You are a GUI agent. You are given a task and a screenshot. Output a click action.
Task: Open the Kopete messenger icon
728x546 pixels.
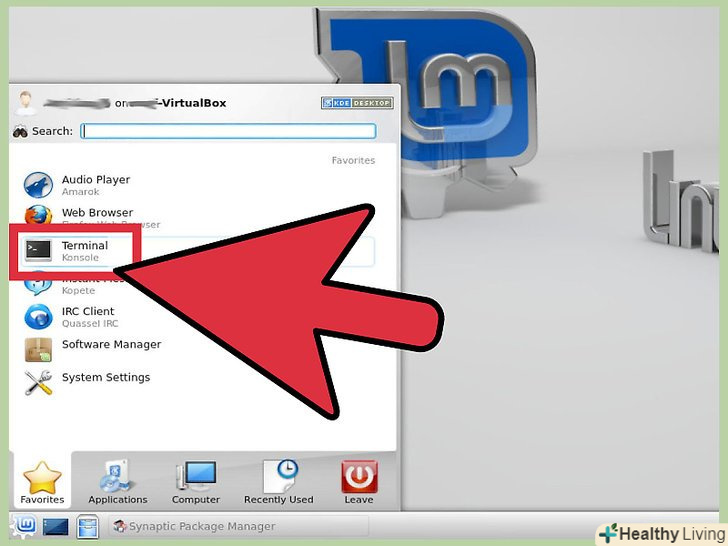coord(38,286)
